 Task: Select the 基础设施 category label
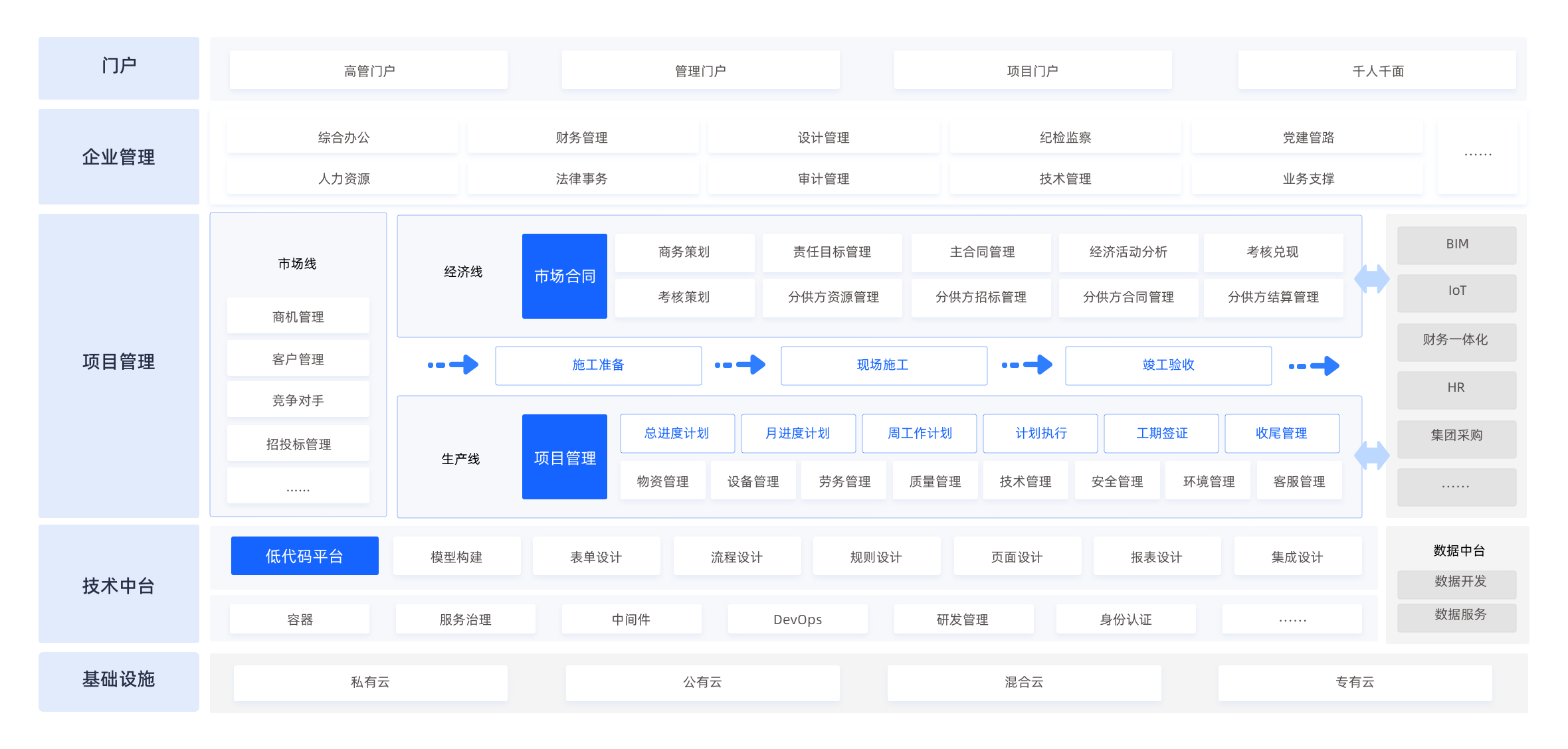(x=119, y=681)
